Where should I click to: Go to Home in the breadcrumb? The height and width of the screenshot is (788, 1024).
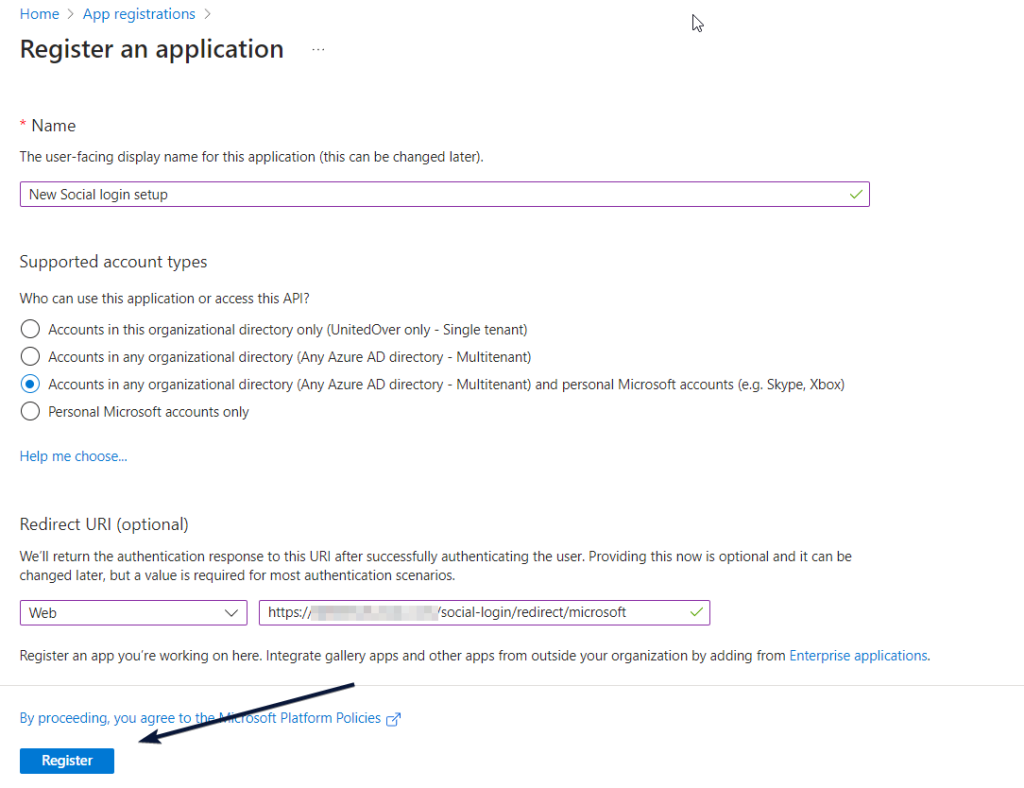point(39,14)
